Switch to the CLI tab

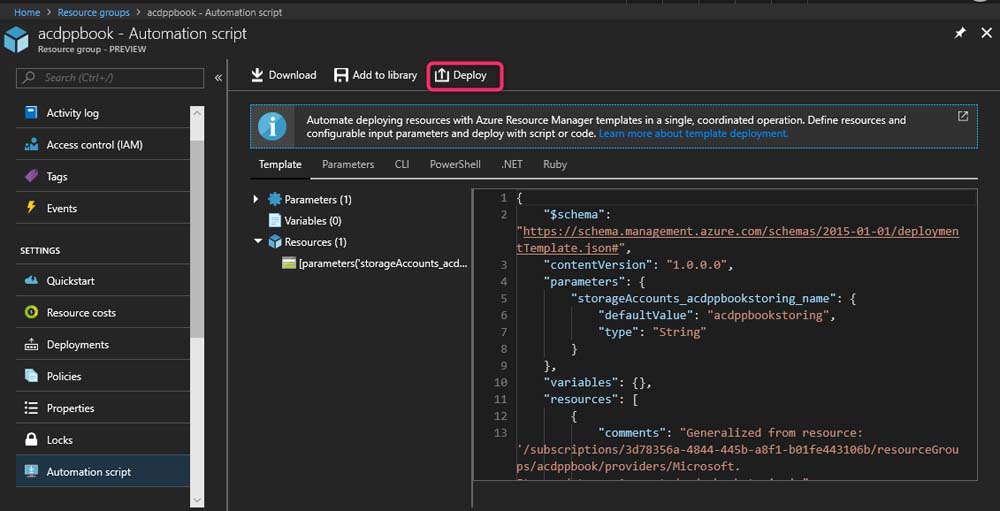tap(402, 164)
